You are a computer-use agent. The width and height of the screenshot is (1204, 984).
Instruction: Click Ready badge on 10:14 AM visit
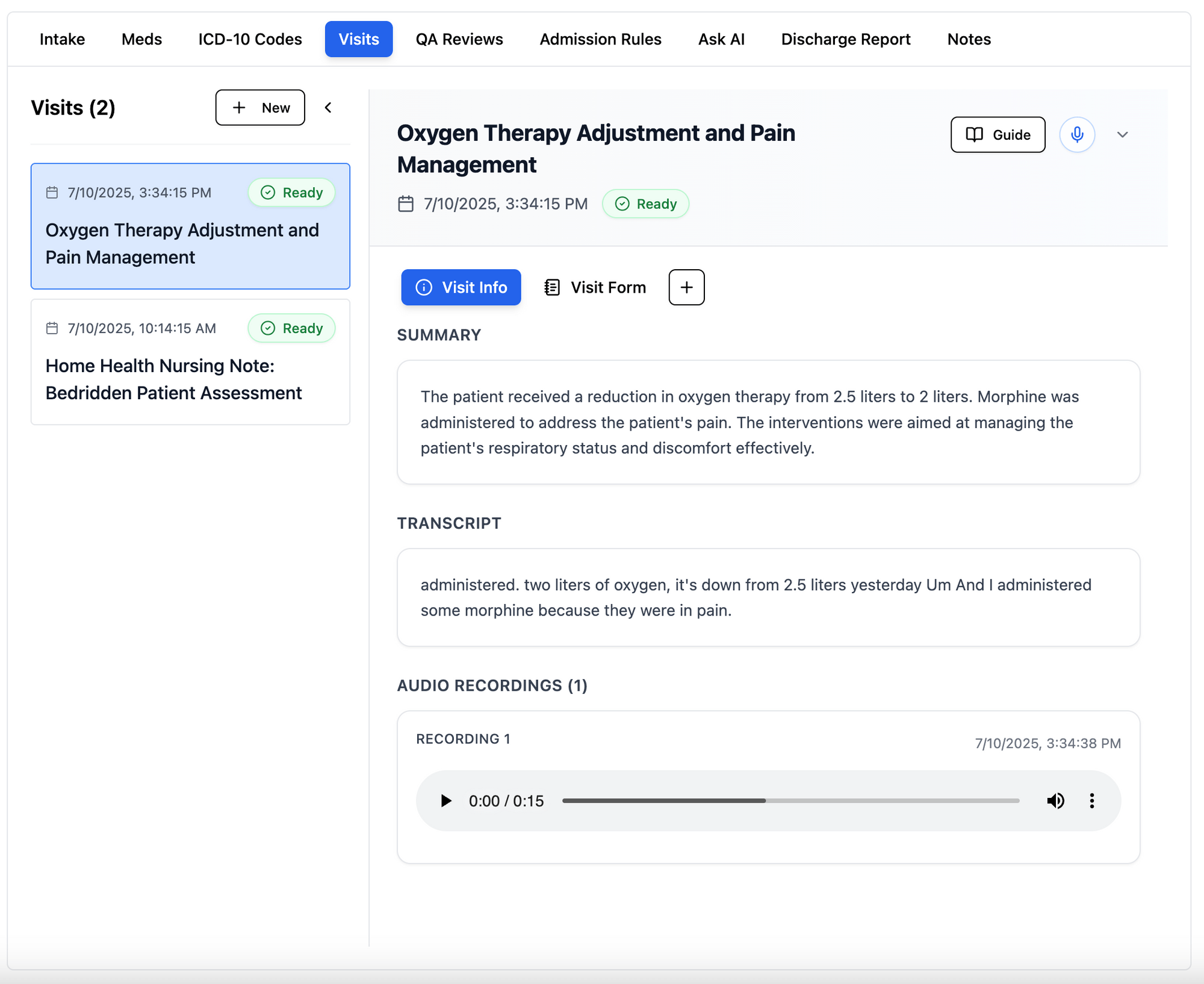pos(291,328)
